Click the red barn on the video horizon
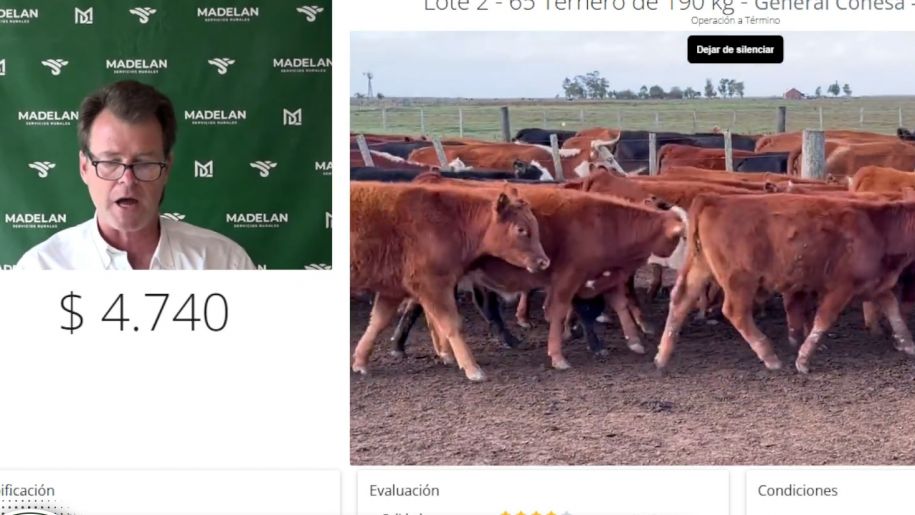 794,93
